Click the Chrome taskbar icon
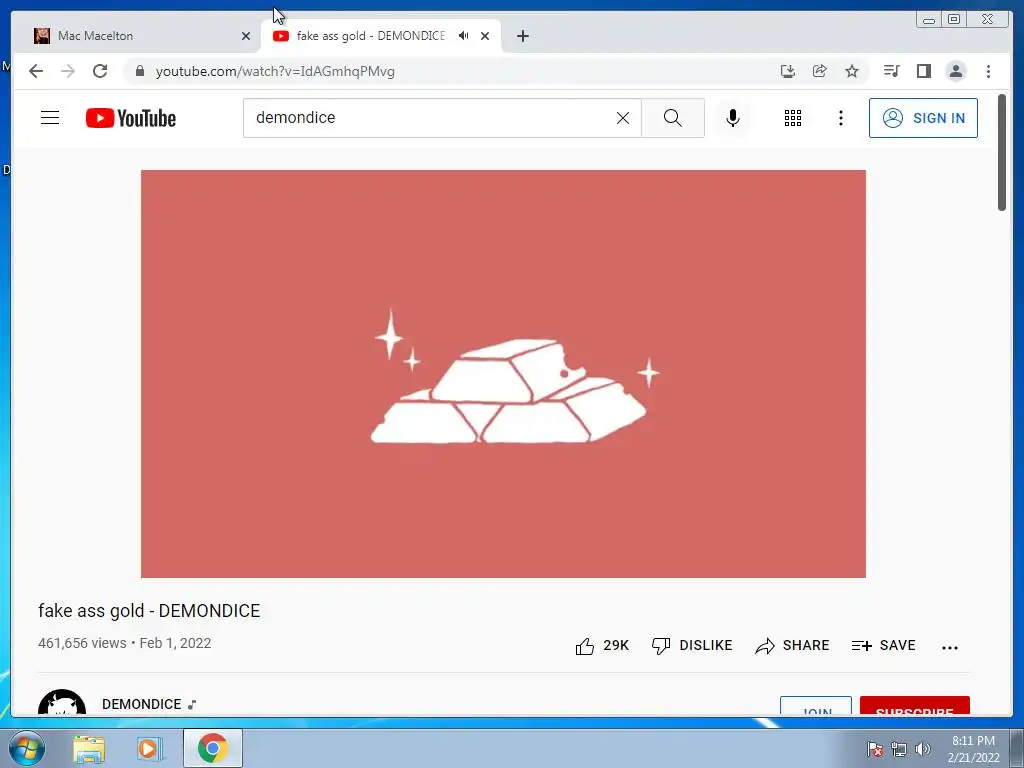Viewport: 1024px width, 768px height. point(213,748)
